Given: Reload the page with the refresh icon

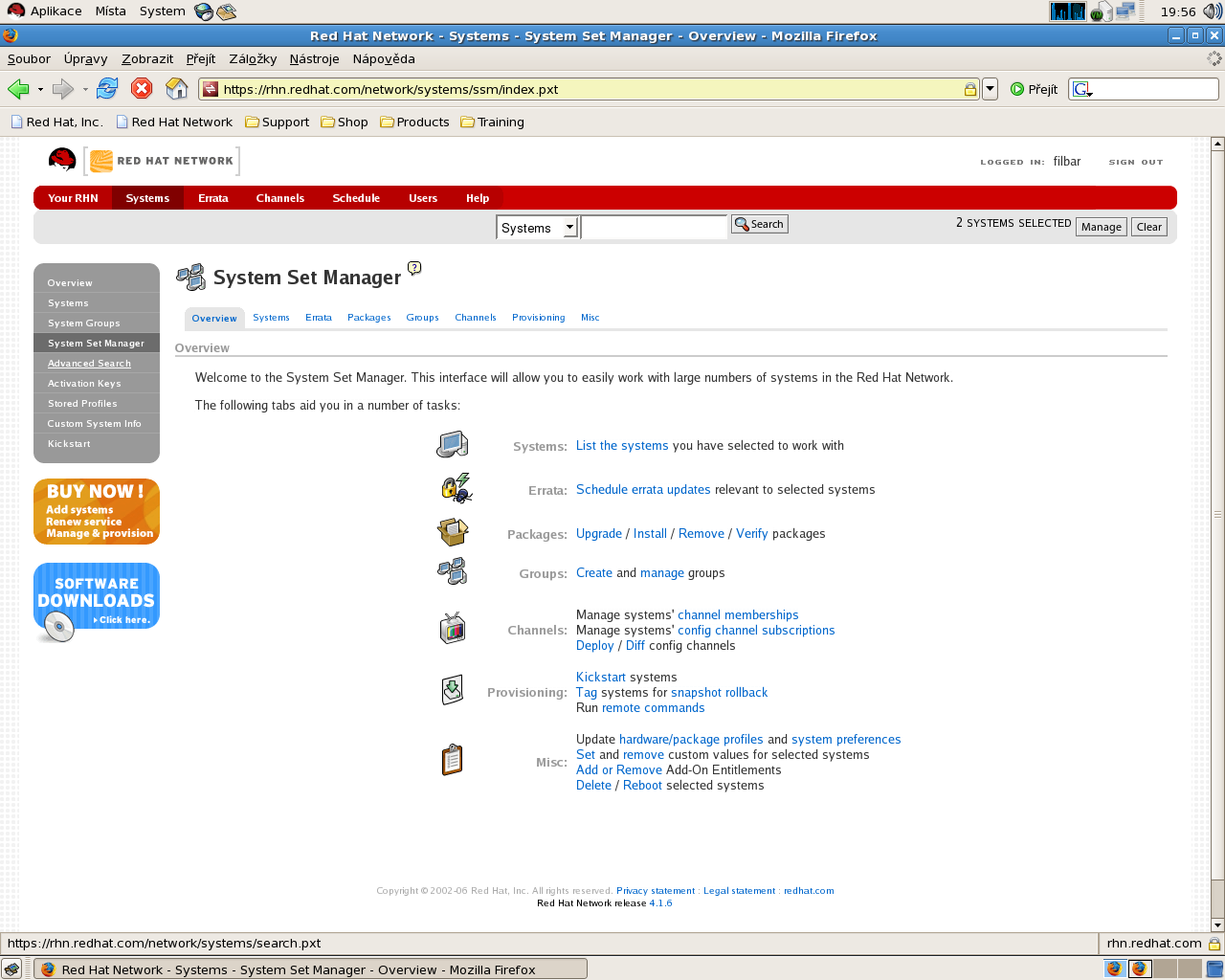Looking at the screenshot, I should pos(107,89).
